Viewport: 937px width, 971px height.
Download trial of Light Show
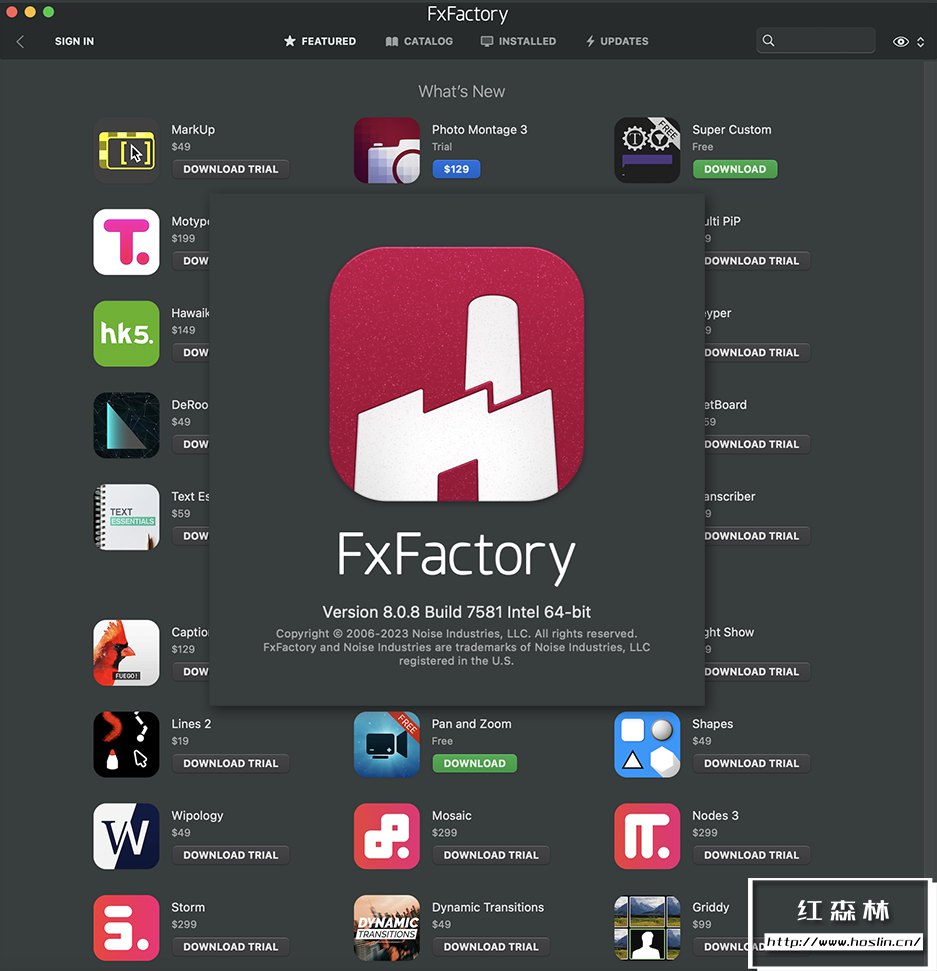pos(757,672)
